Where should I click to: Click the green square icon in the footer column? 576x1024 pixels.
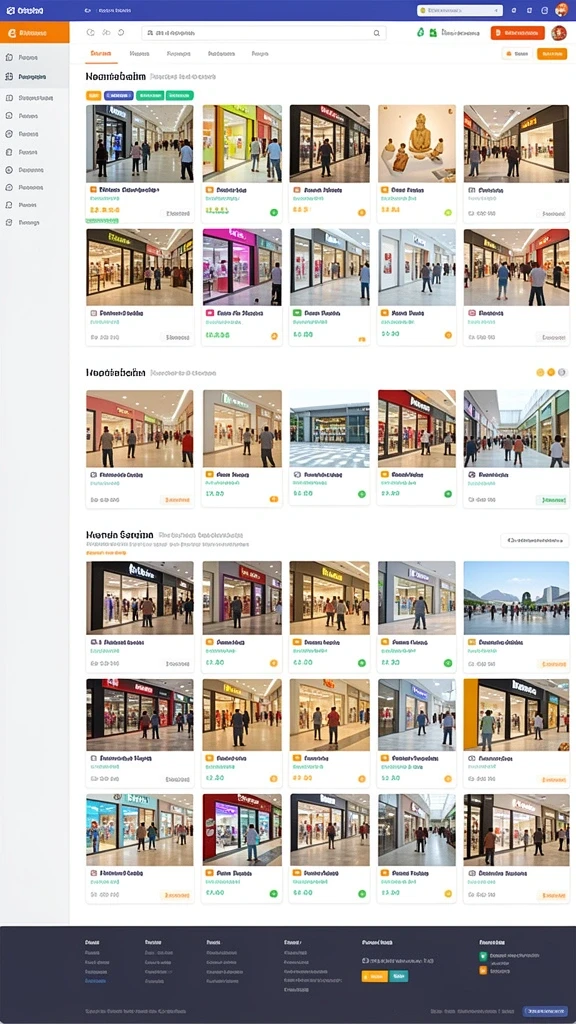coord(483,956)
